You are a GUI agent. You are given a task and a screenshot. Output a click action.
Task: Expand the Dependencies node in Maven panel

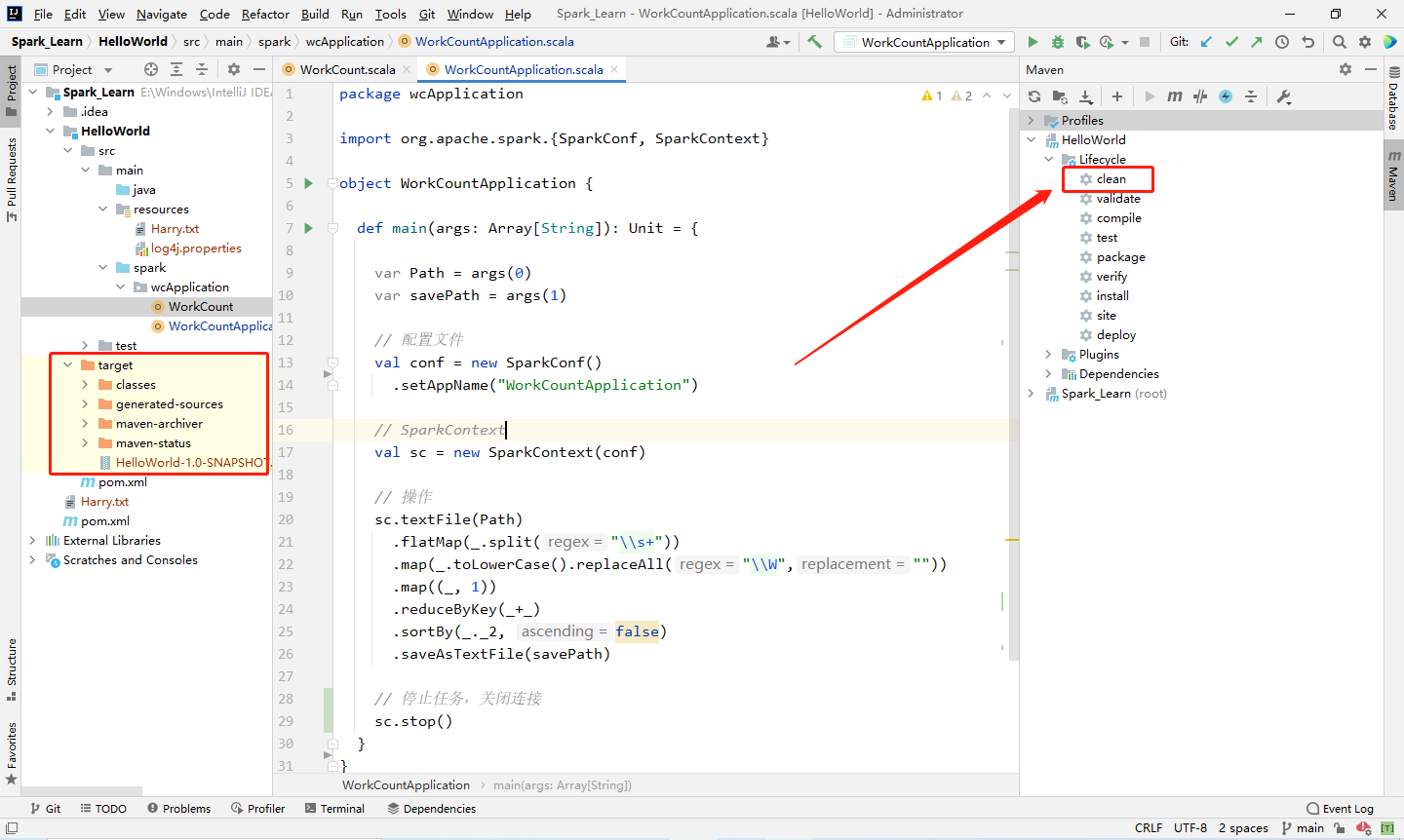click(x=1048, y=373)
